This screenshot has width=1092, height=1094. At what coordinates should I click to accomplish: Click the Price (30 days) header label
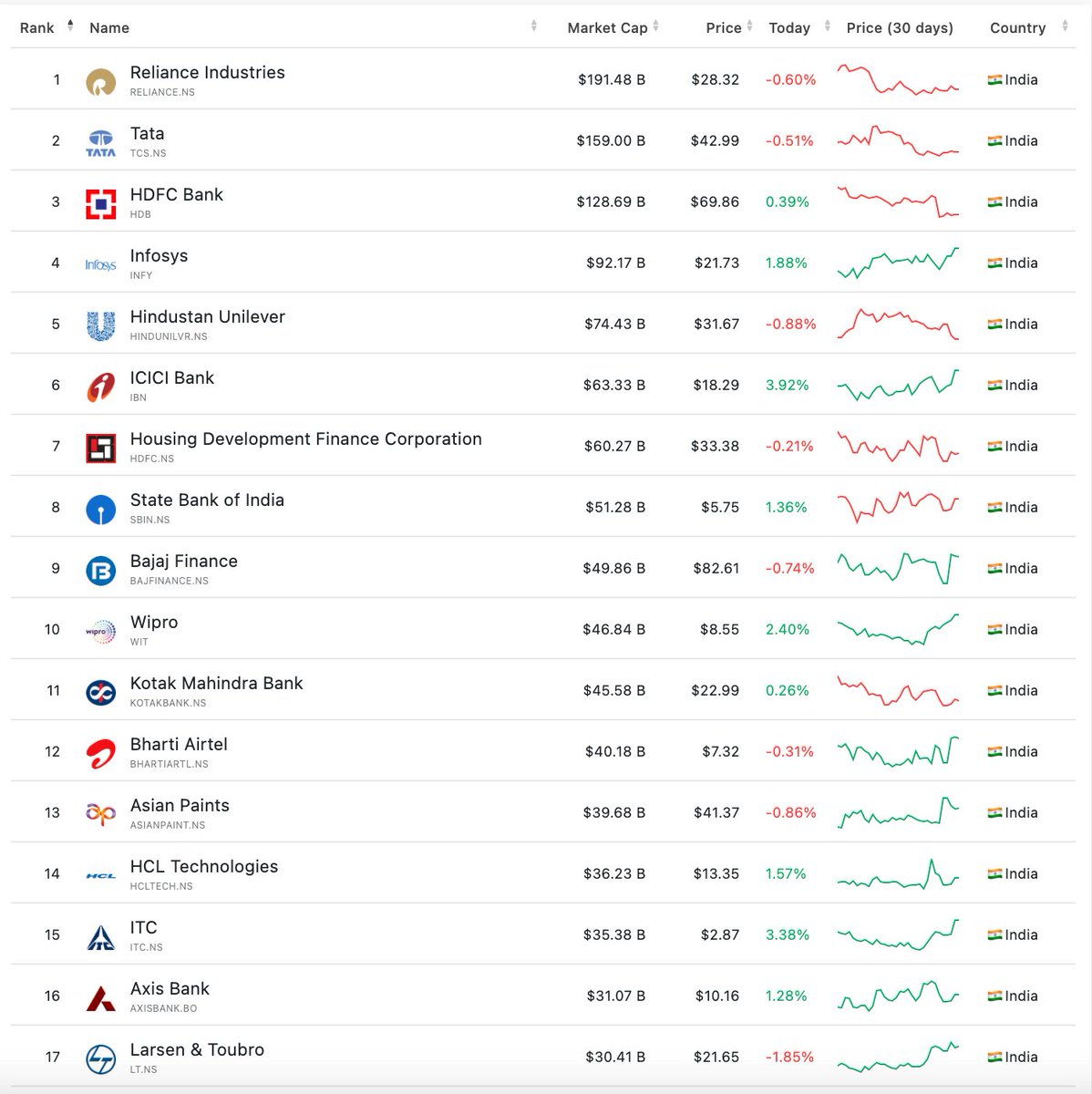(900, 28)
